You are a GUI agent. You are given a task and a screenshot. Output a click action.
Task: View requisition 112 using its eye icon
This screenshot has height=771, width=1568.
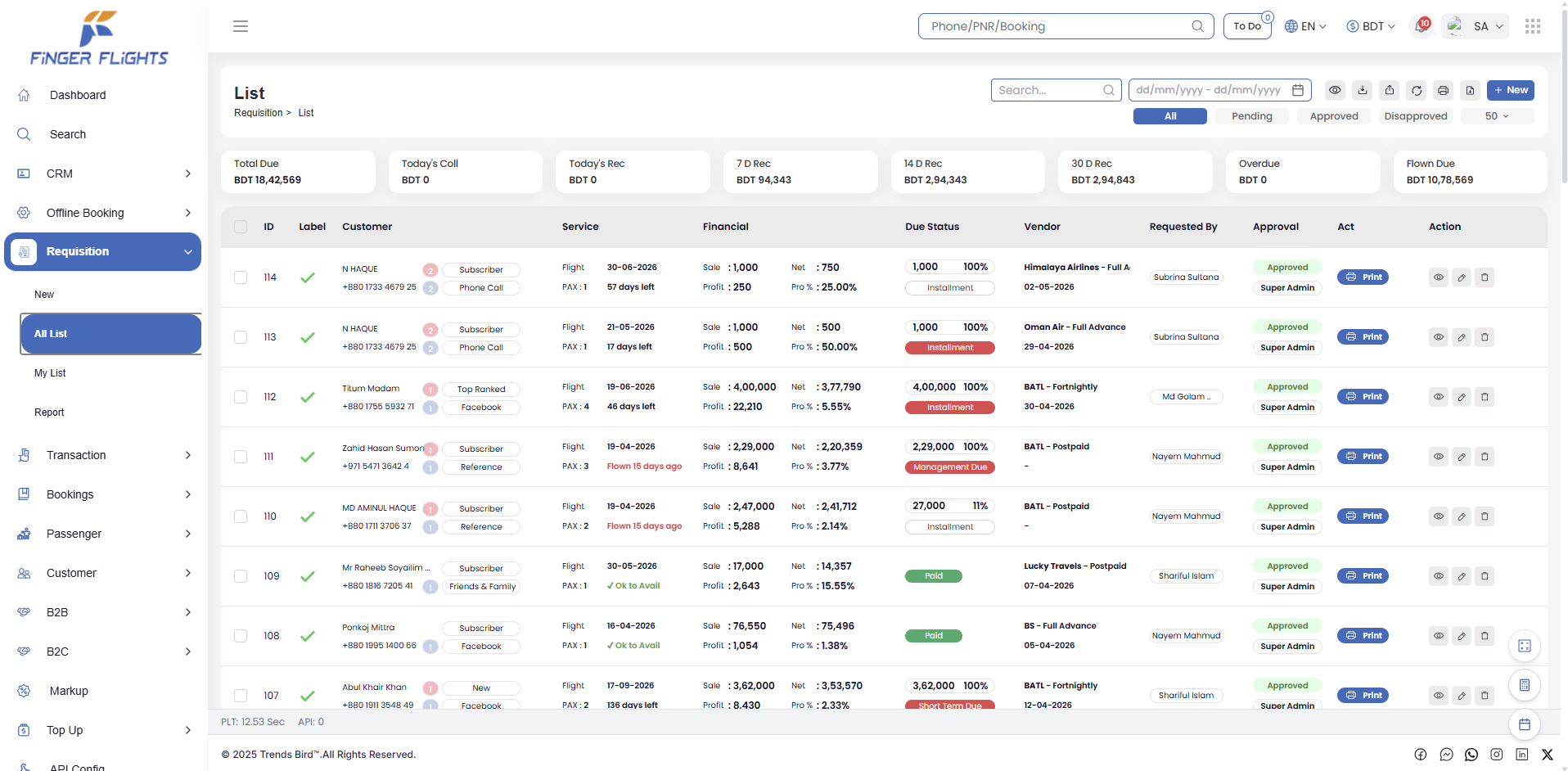(x=1439, y=397)
